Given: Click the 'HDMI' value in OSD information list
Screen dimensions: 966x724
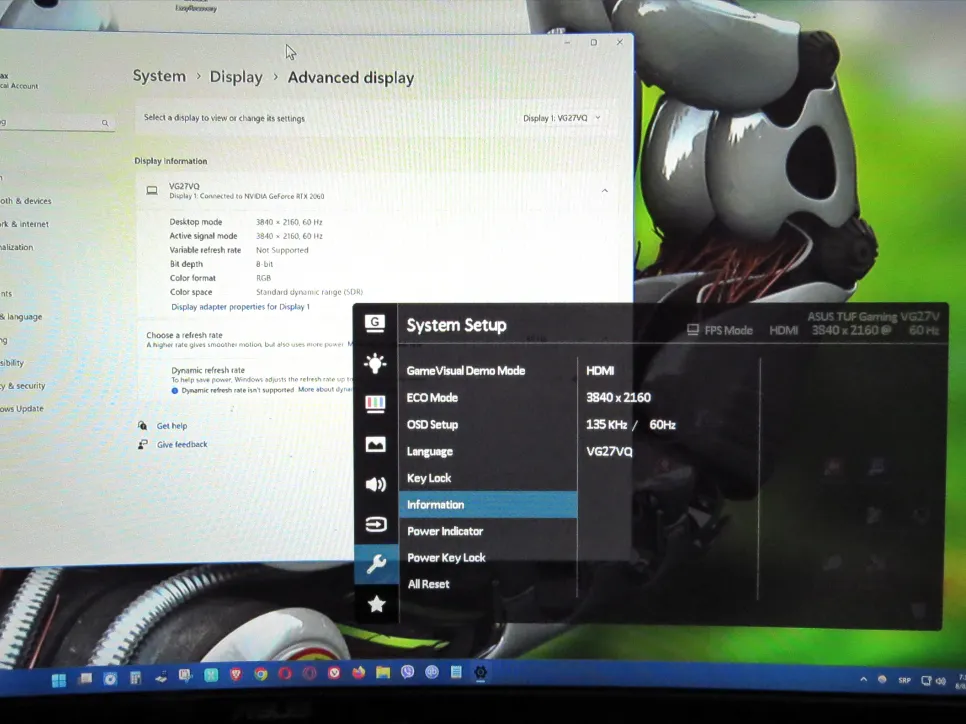Looking at the screenshot, I should pos(600,370).
